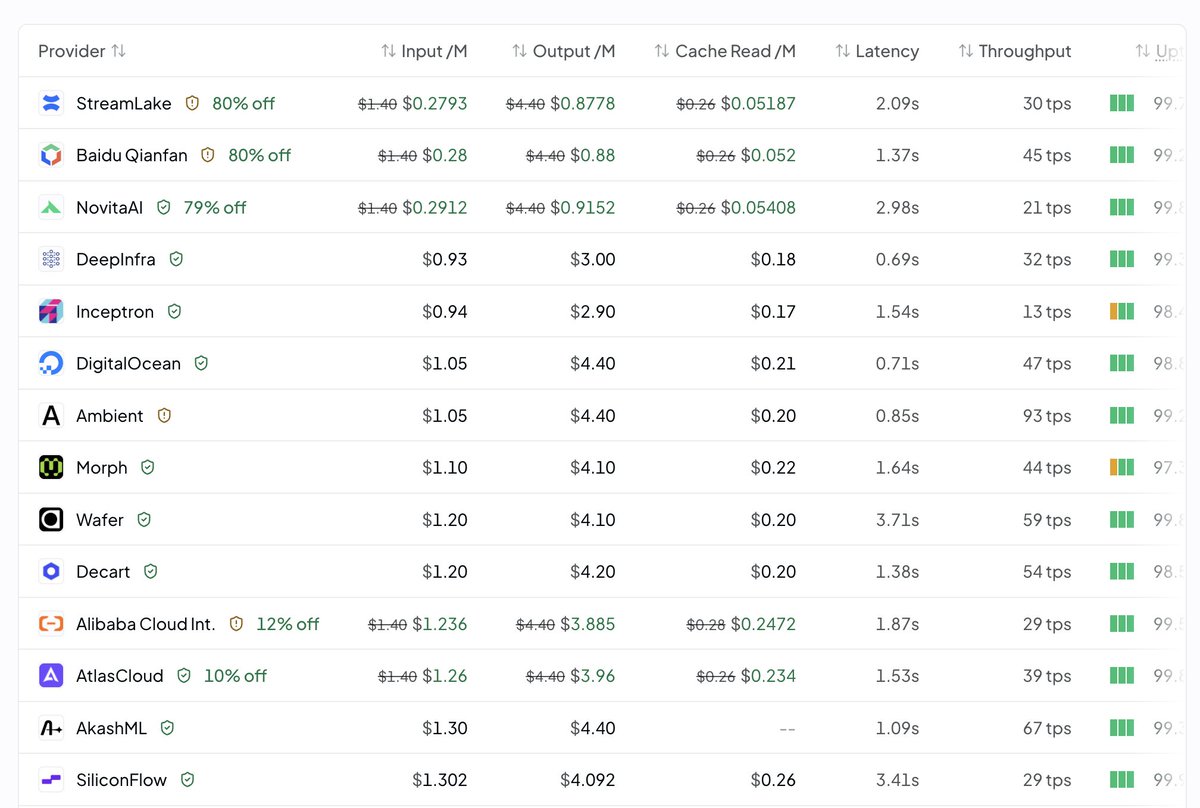Click the Morph uptime bars with orange segment
The image size is (1200, 808).
tap(1122, 467)
